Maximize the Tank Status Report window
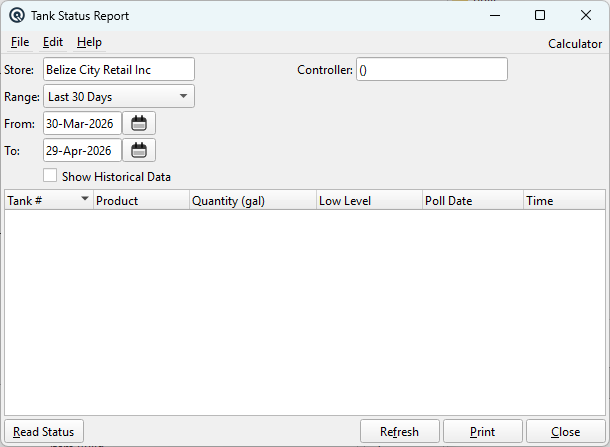 [x=540, y=16]
